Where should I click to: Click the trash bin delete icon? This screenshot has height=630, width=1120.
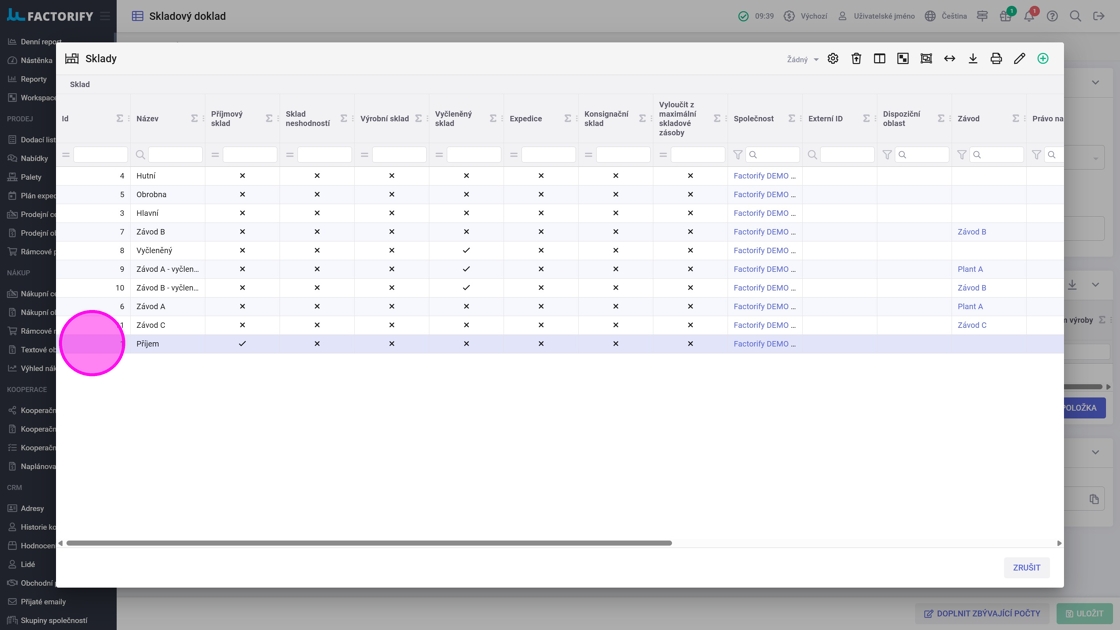[x=856, y=59]
